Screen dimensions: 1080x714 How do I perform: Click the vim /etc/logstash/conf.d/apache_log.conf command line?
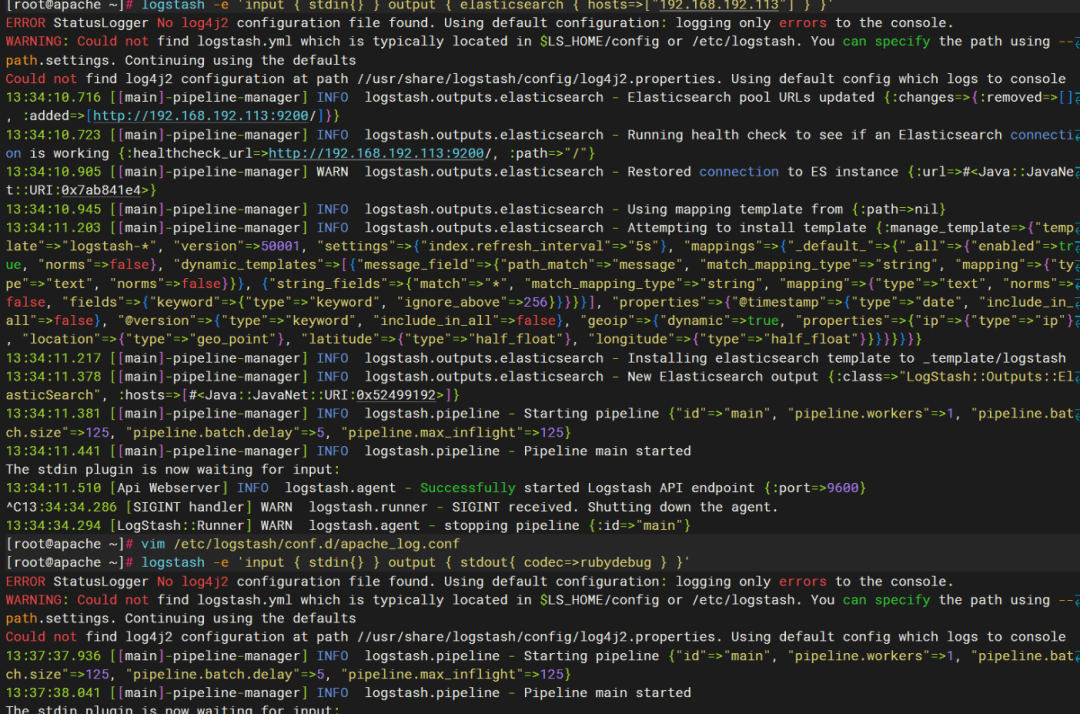click(x=300, y=544)
